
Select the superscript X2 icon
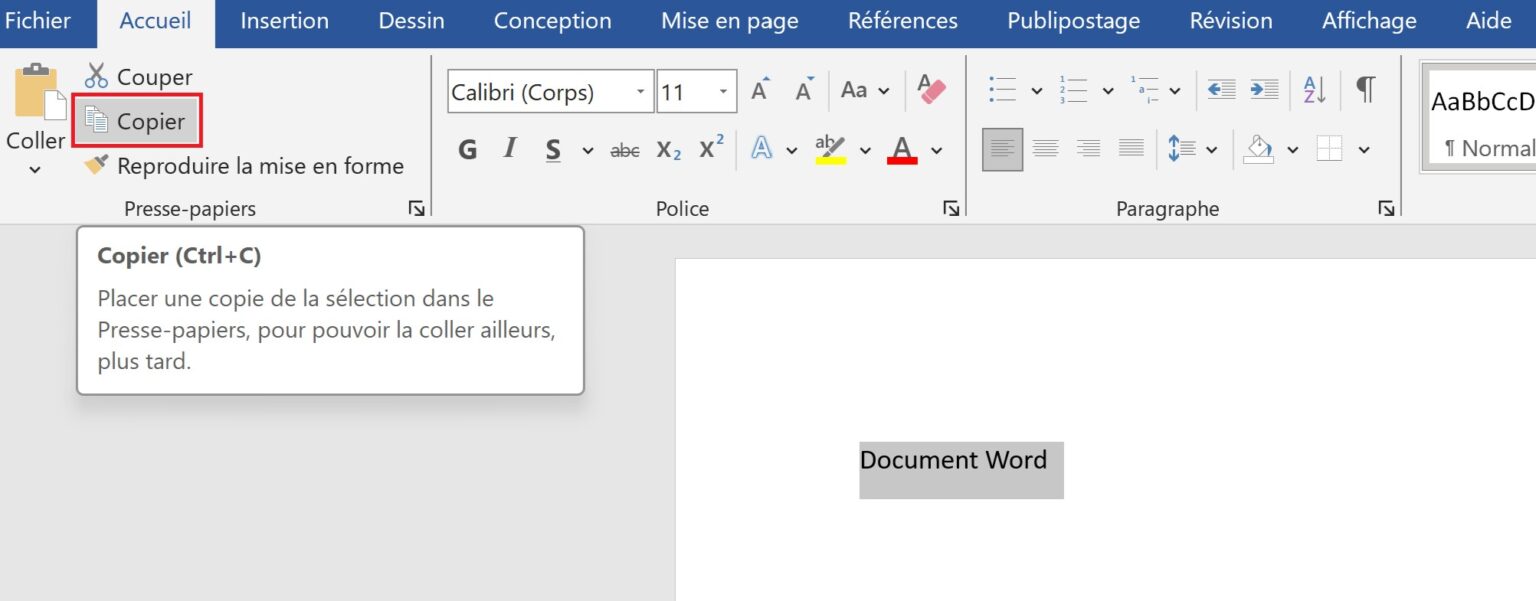tap(710, 148)
